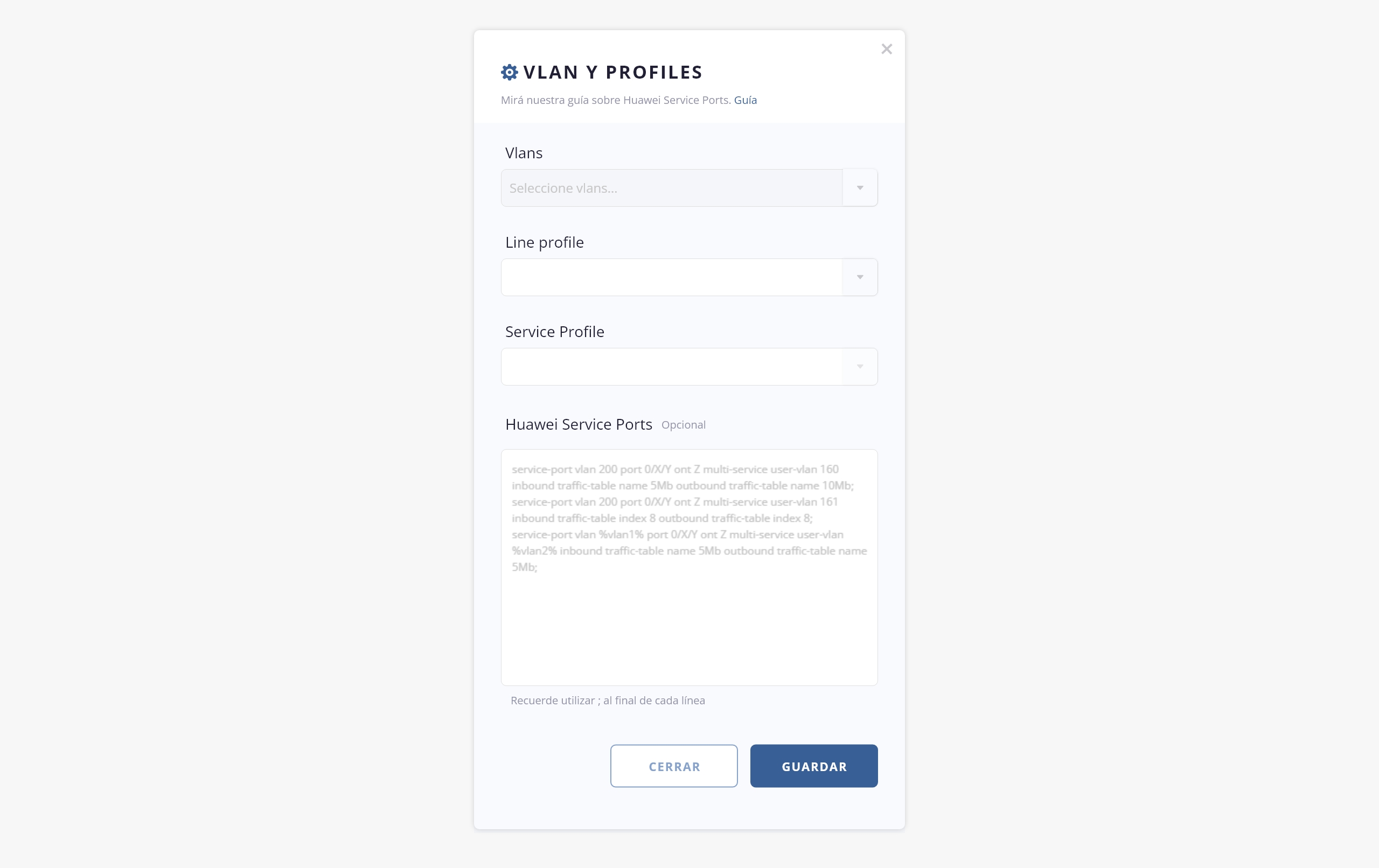Screen dimensions: 1379x868
Task: Expand the Service Profile dropdown arrow
Action: 860,367
